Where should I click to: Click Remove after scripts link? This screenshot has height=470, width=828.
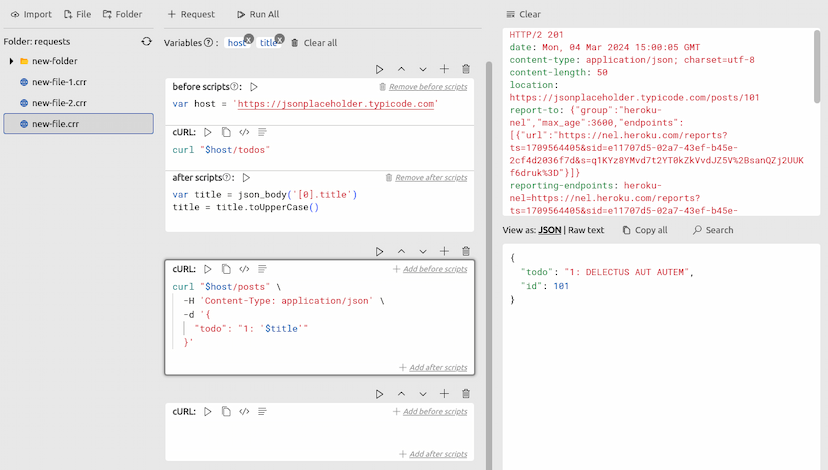(x=427, y=177)
